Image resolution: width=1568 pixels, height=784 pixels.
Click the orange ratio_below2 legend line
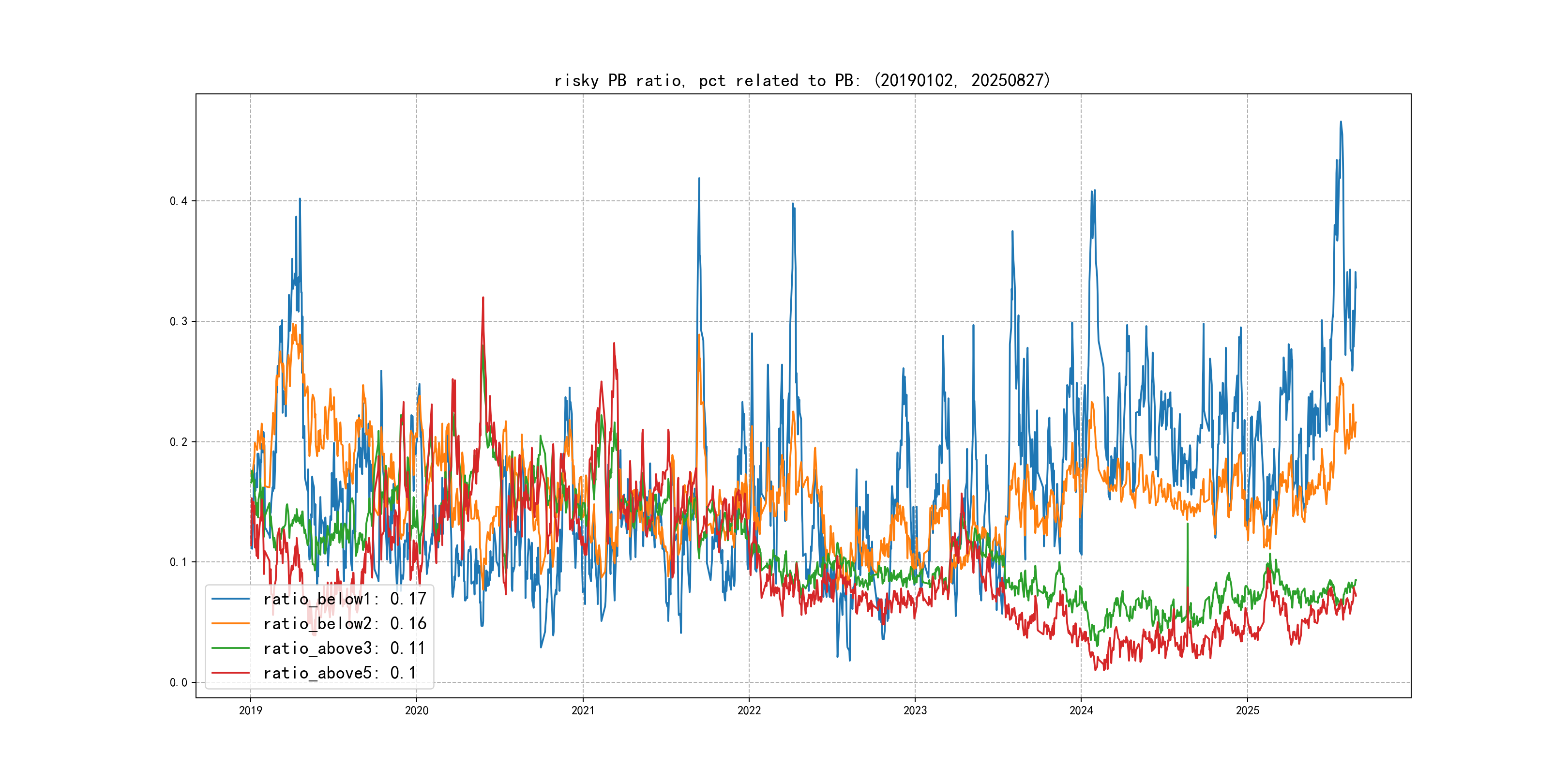tap(230, 624)
